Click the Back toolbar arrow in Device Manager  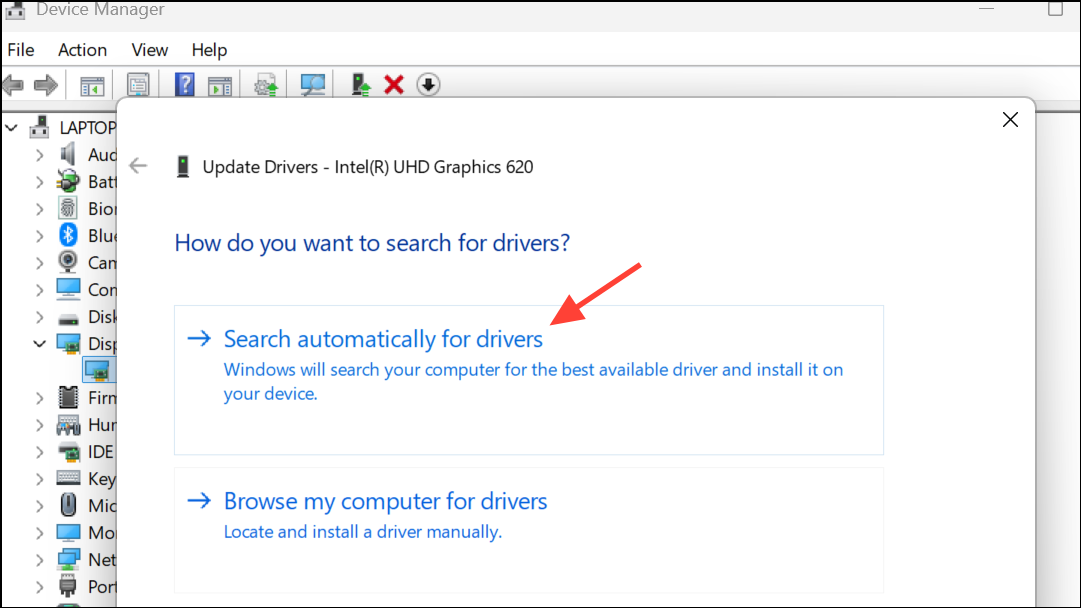coord(13,85)
